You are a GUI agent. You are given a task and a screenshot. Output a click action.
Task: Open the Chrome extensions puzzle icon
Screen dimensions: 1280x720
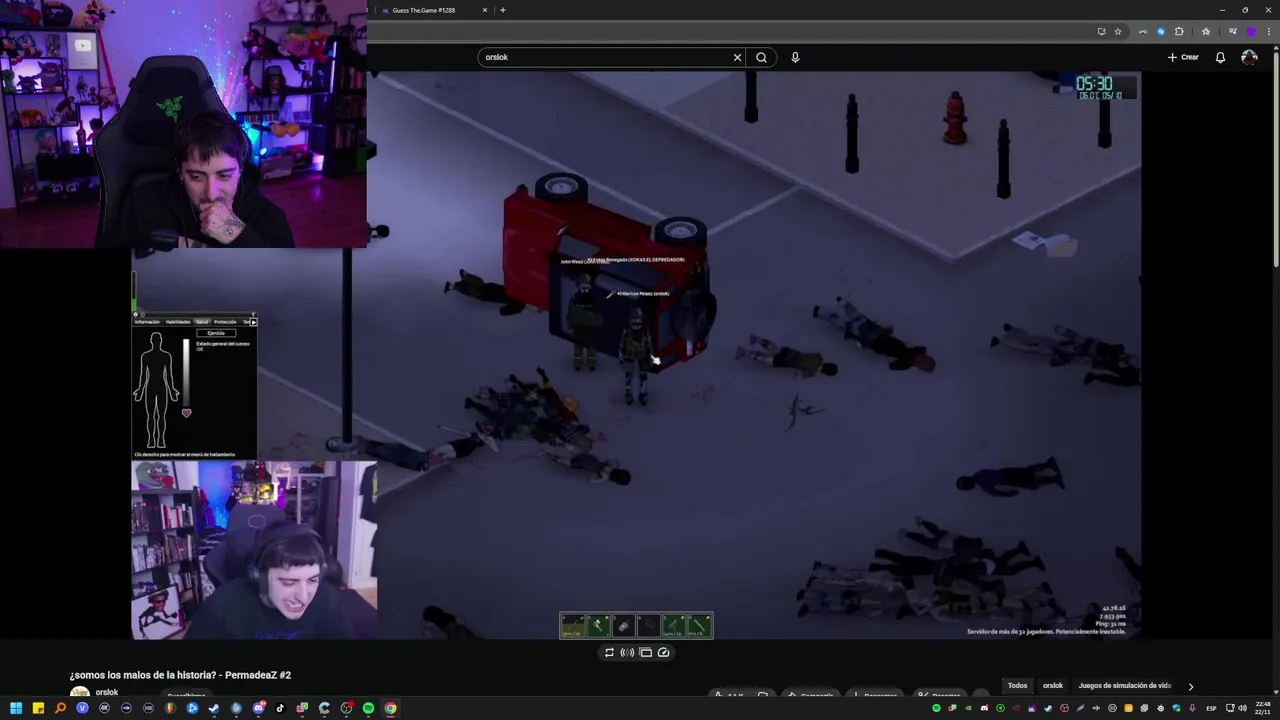1179,31
